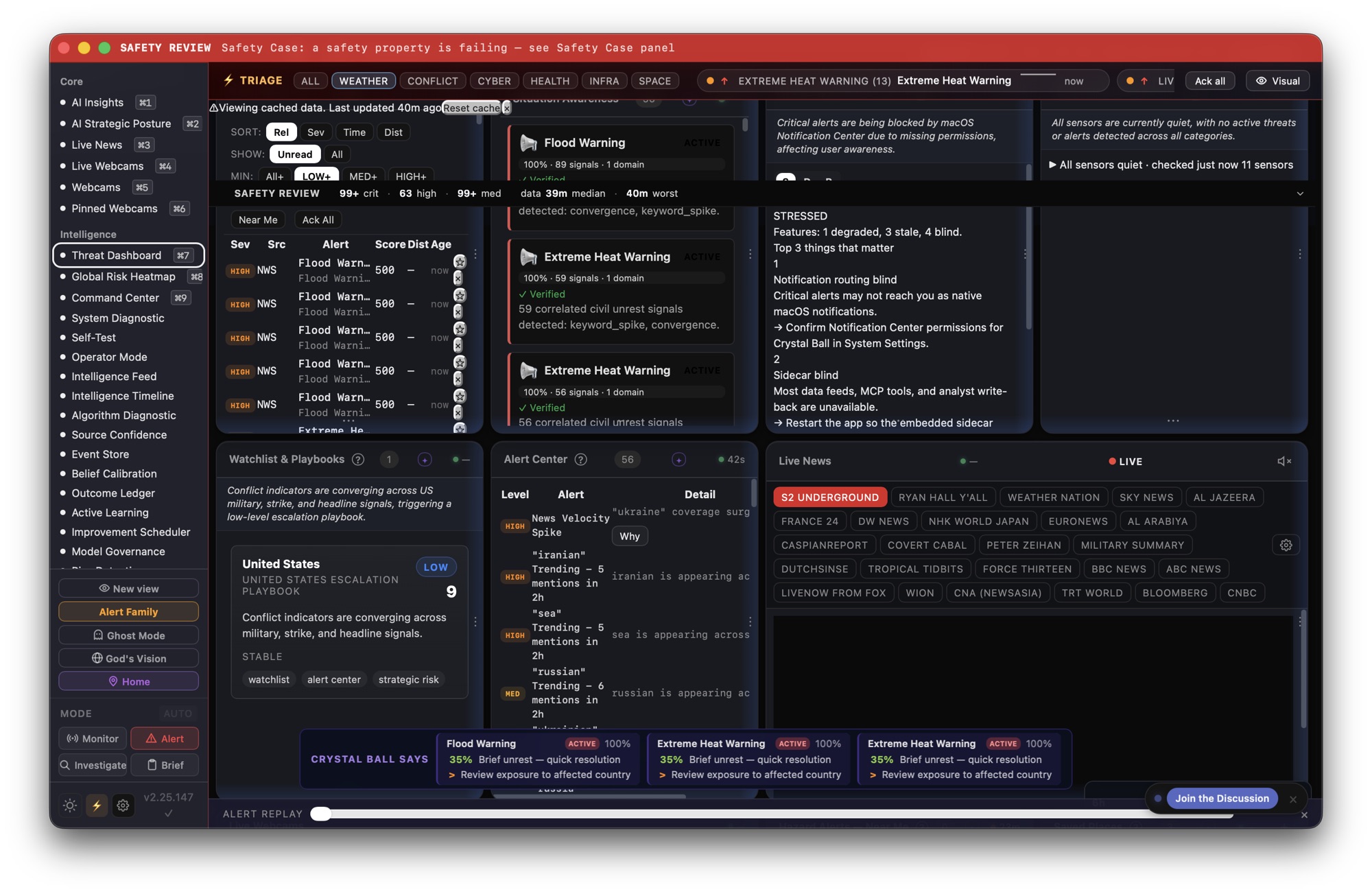Image resolution: width=1372 pixels, height=894 pixels.
Task: Click the triage lightning bolt icon
Action: pyautogui.click(x=228, y=80)
